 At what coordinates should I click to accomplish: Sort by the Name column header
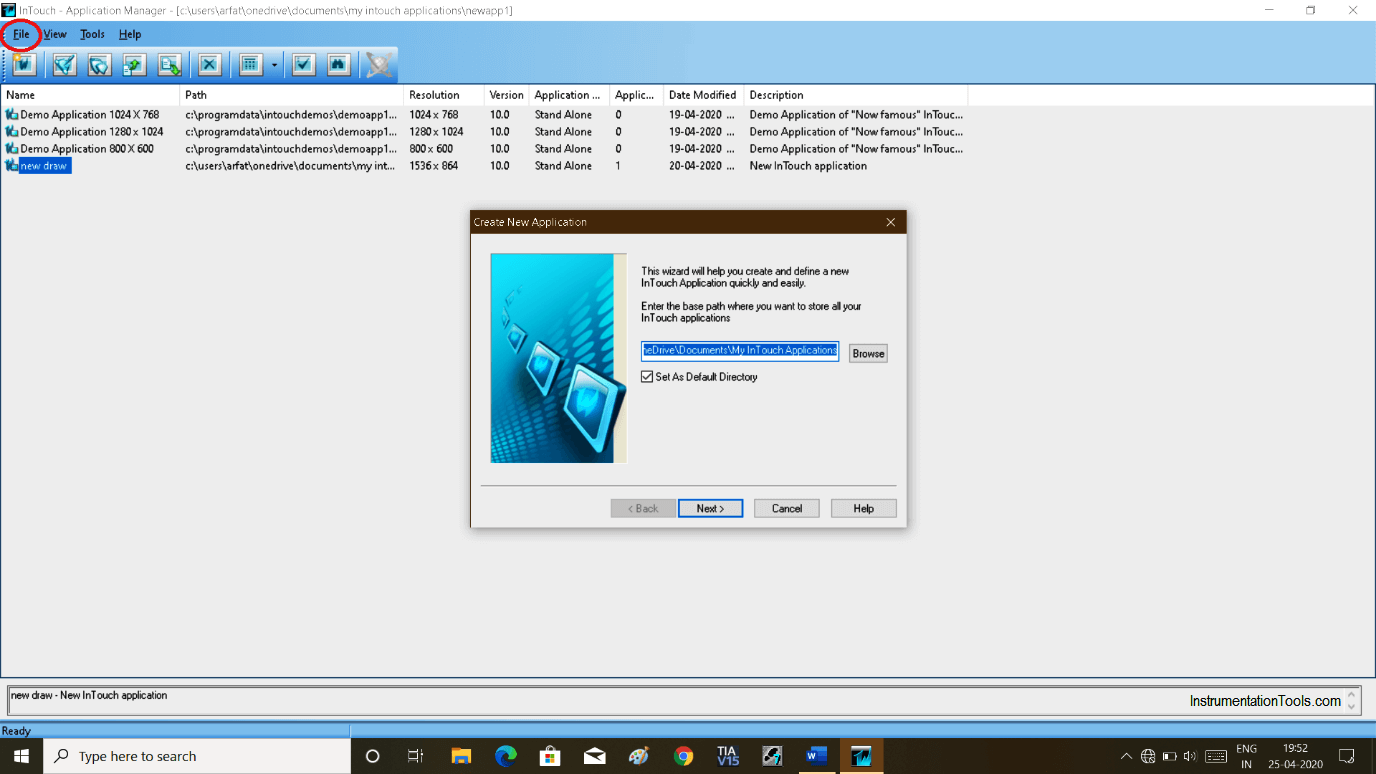tap(91, 95)
